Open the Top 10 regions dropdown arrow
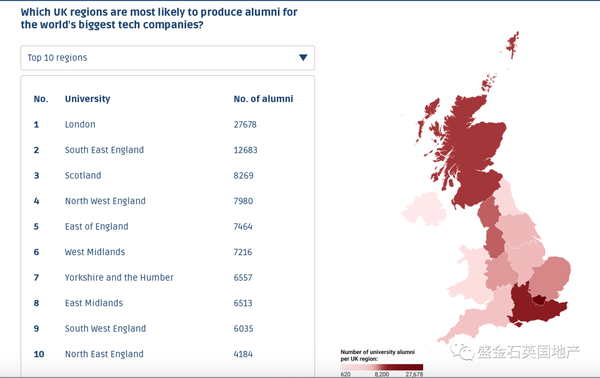This screenshot has width=600, height=378. click(x=303, y=57)
